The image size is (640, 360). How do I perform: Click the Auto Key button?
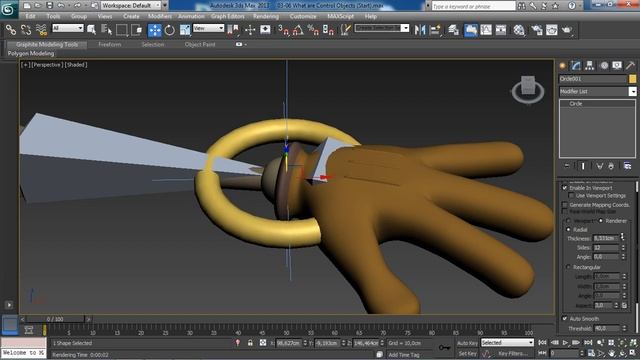(x=467, y=343)
